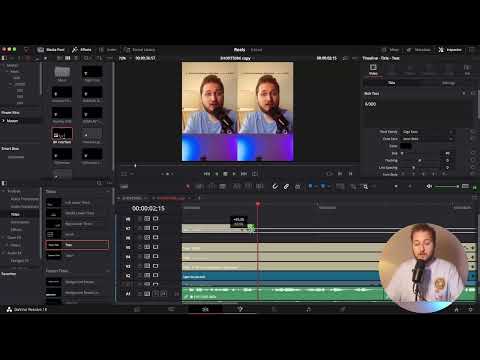Viewport: 480px width, 360px height.
Task: Play the timeline forward
Action: (x=234, y=174)
